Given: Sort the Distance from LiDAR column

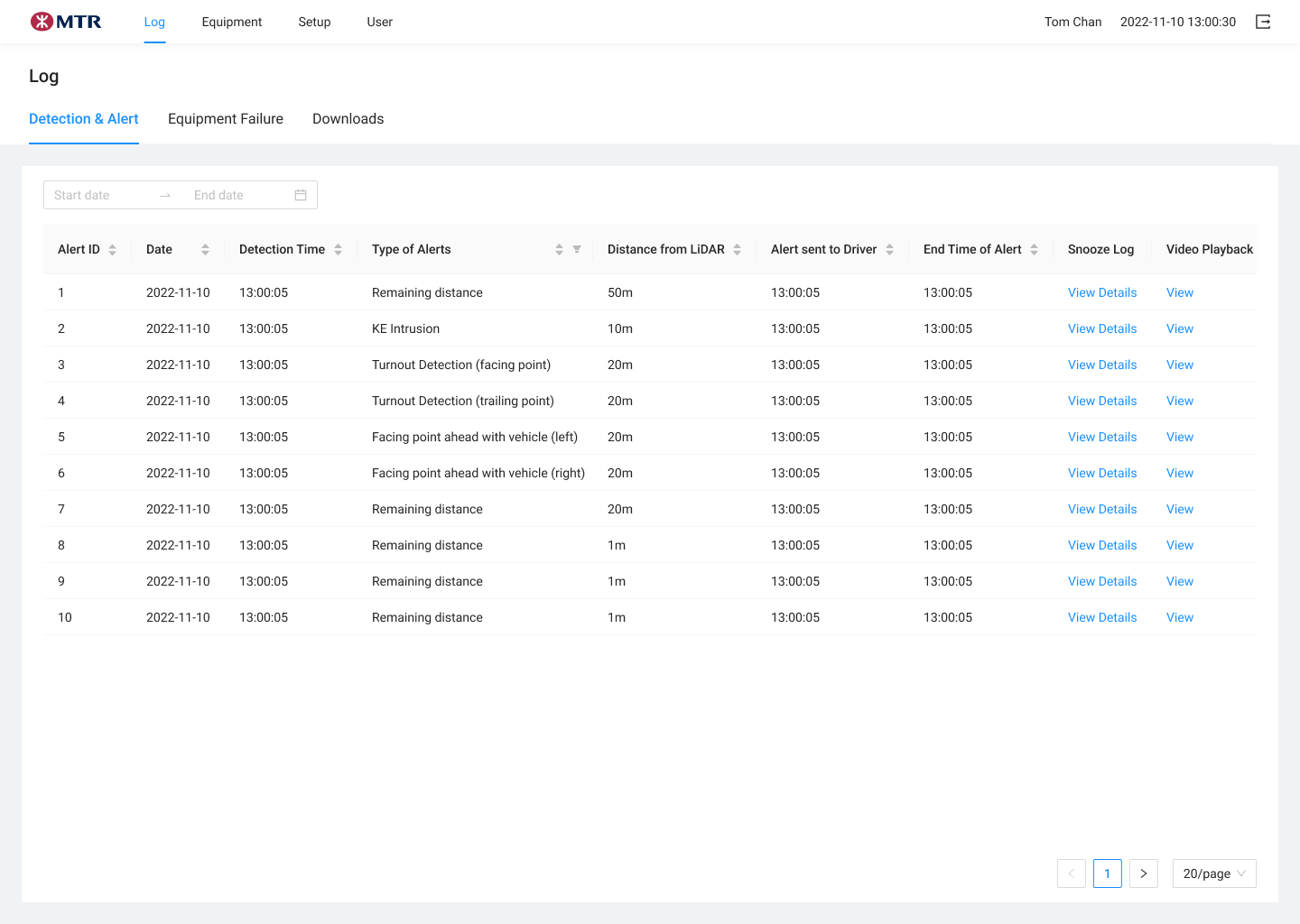Looking at the screenshot, I should pos(738,249).
